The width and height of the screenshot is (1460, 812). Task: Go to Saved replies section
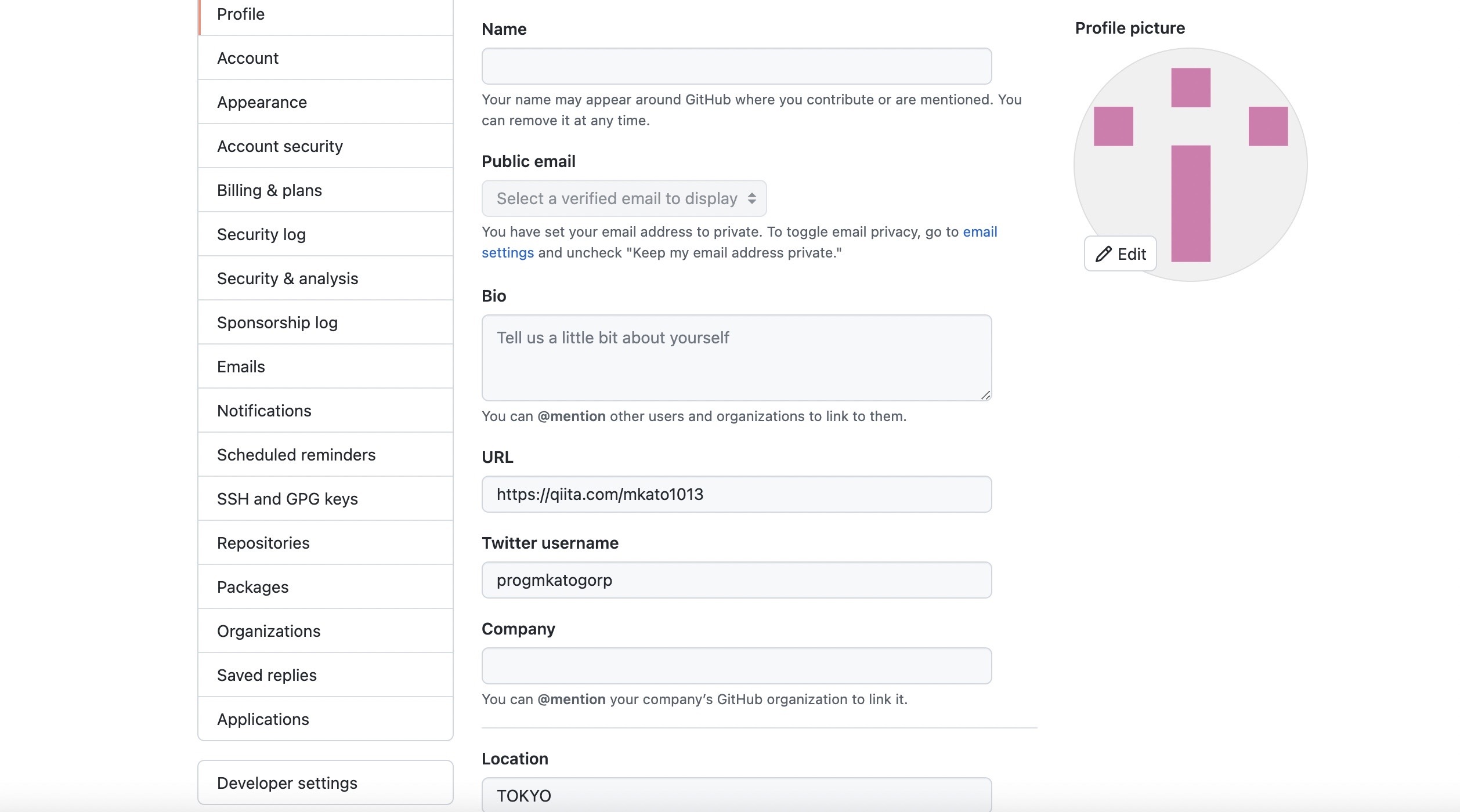pyautogui.click(x=267, y=675)
